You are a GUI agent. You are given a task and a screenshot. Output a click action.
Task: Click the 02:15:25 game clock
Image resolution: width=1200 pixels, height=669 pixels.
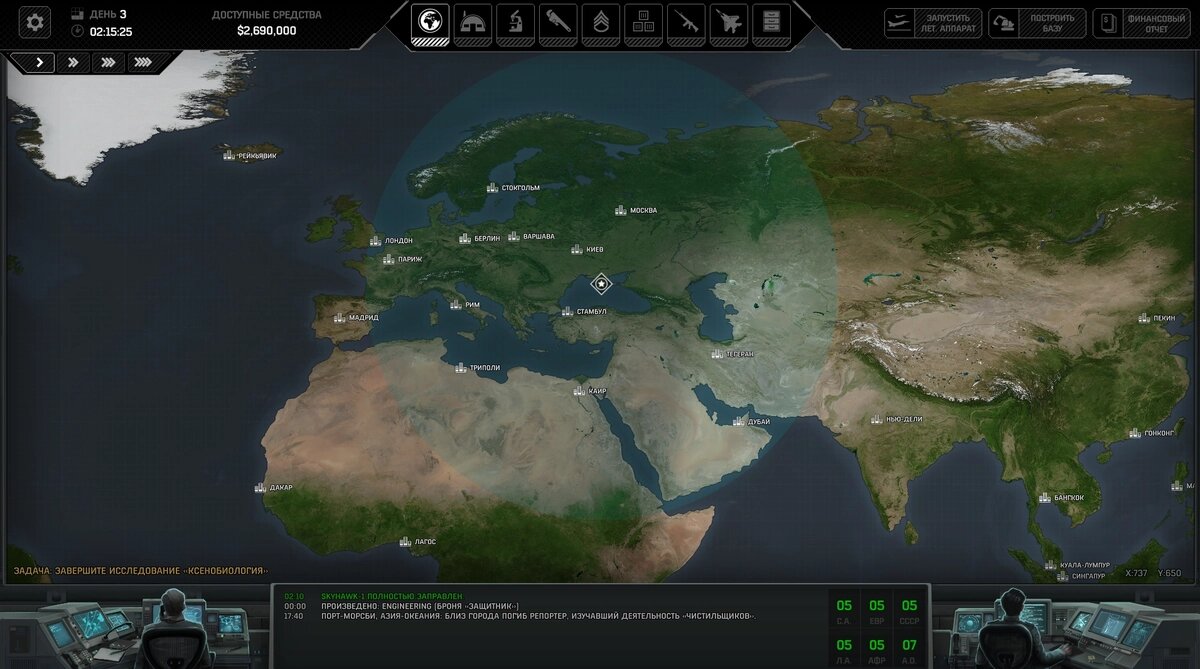[x=110, y=32]
